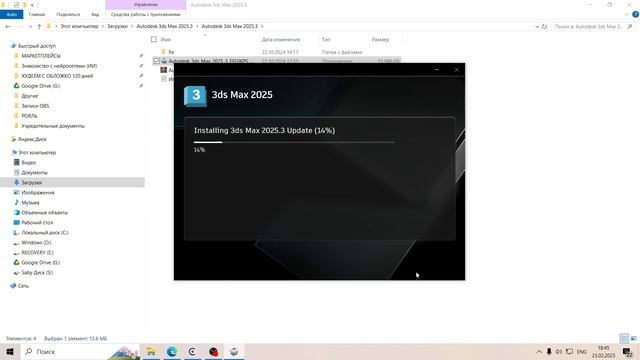Open Объемные объекты in sidebar

tap(44, 212)
